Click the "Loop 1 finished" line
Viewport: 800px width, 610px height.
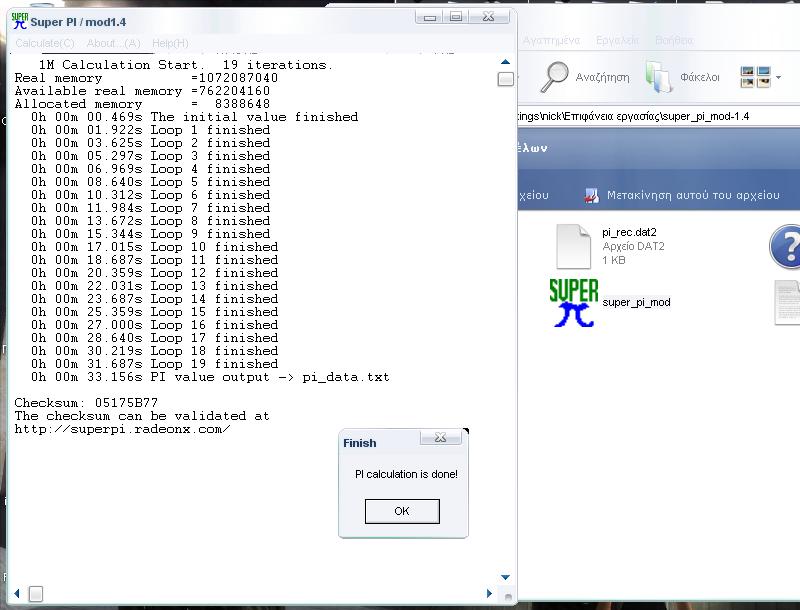pyautogui.click(x=150, y=130)
